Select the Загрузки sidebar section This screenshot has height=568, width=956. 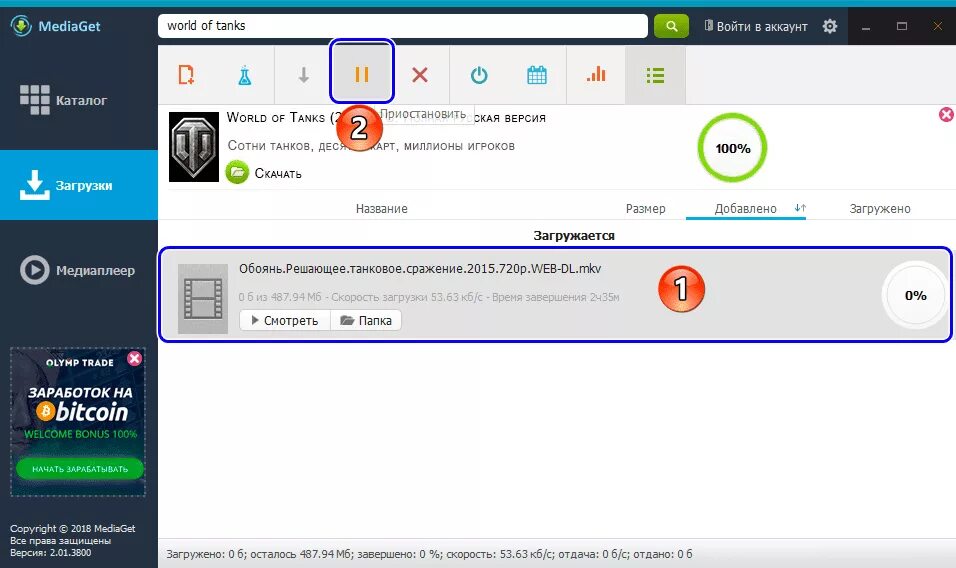tap(79, 185)
